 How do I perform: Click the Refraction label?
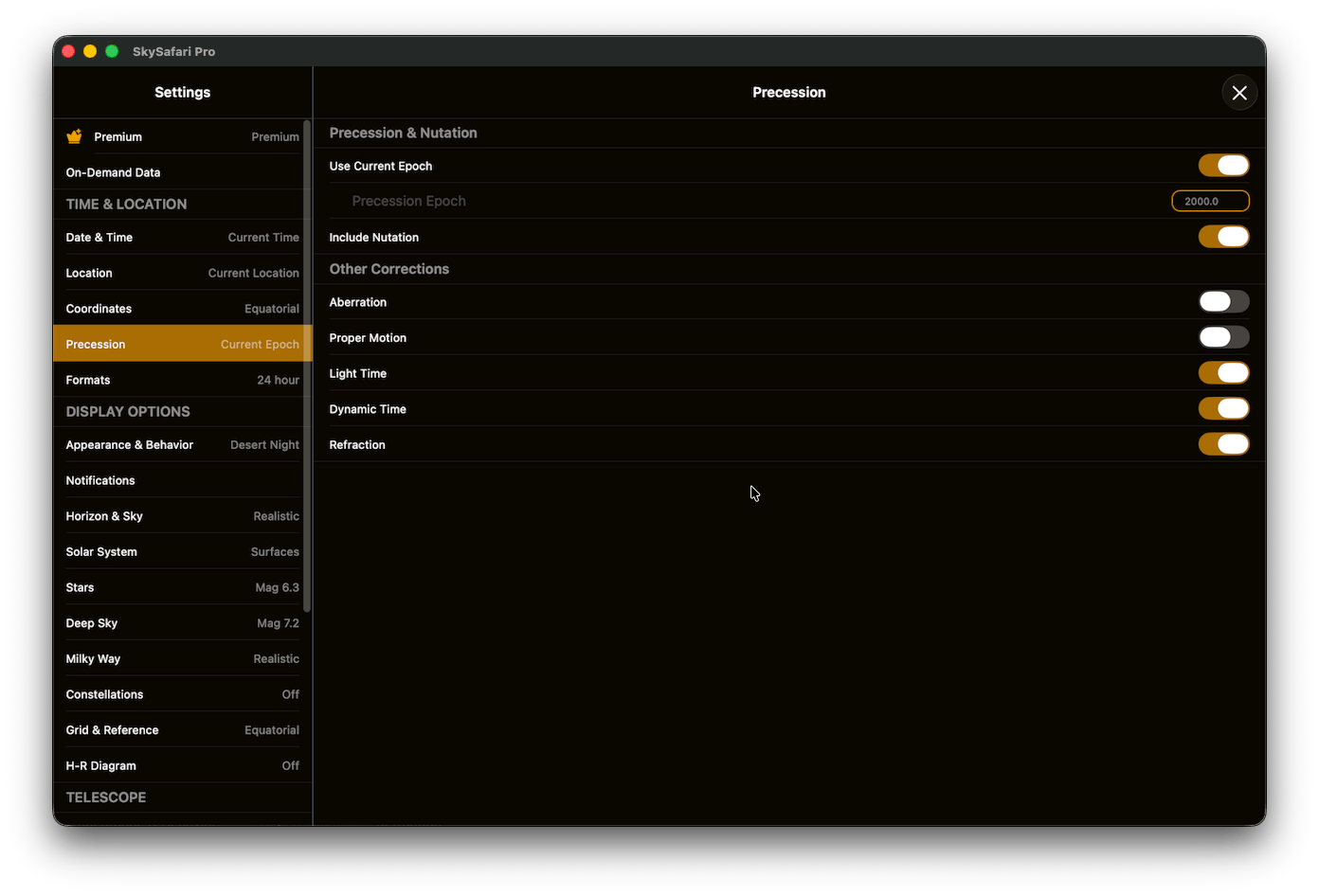pos(357,445)
